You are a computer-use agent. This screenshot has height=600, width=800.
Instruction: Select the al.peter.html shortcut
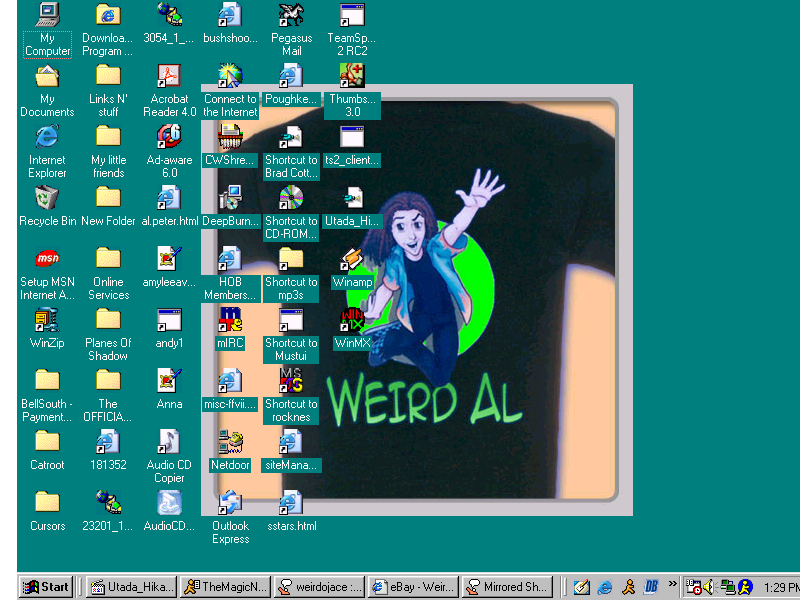pos(169,197)
